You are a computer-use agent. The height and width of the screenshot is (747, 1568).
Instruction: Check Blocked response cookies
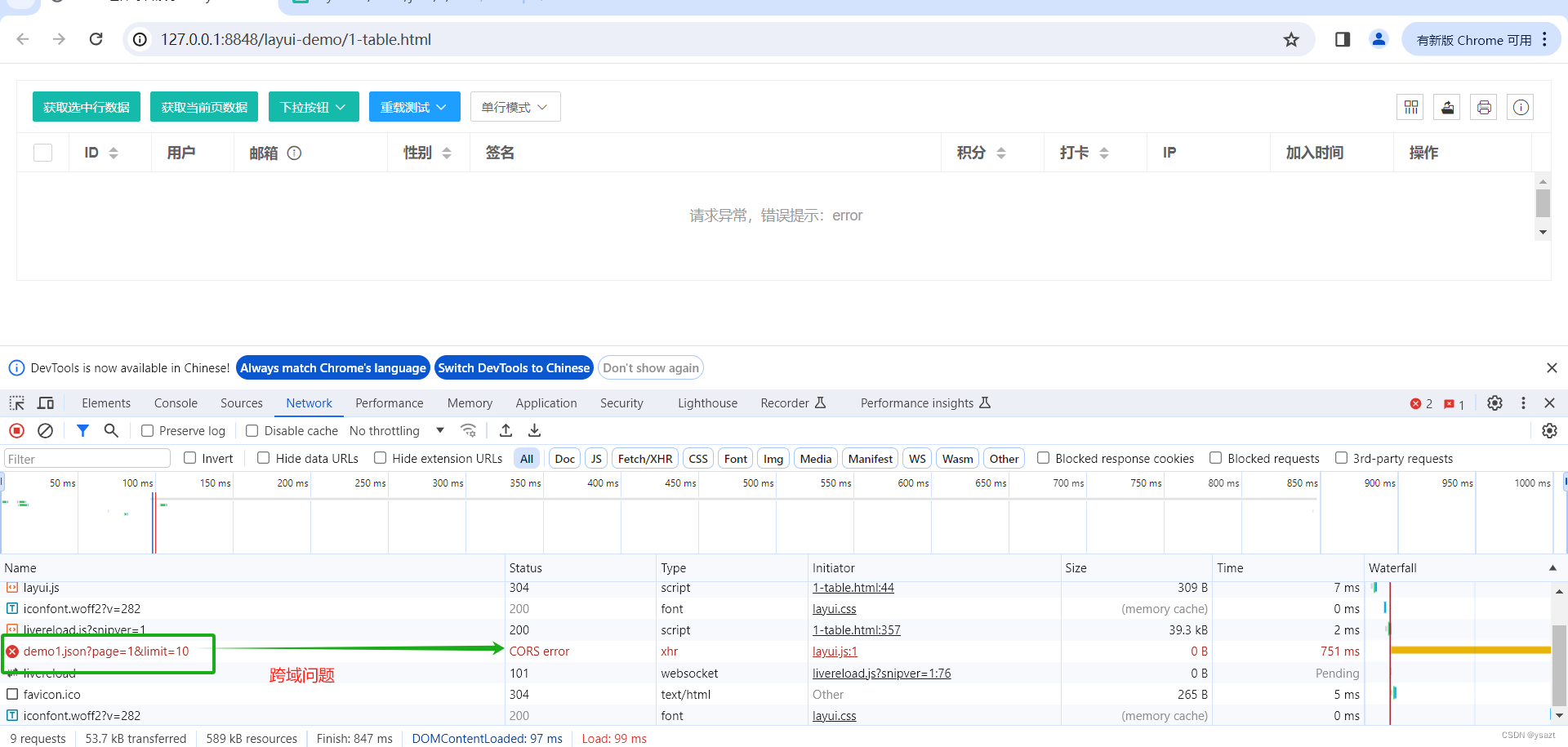[1043, 458]
